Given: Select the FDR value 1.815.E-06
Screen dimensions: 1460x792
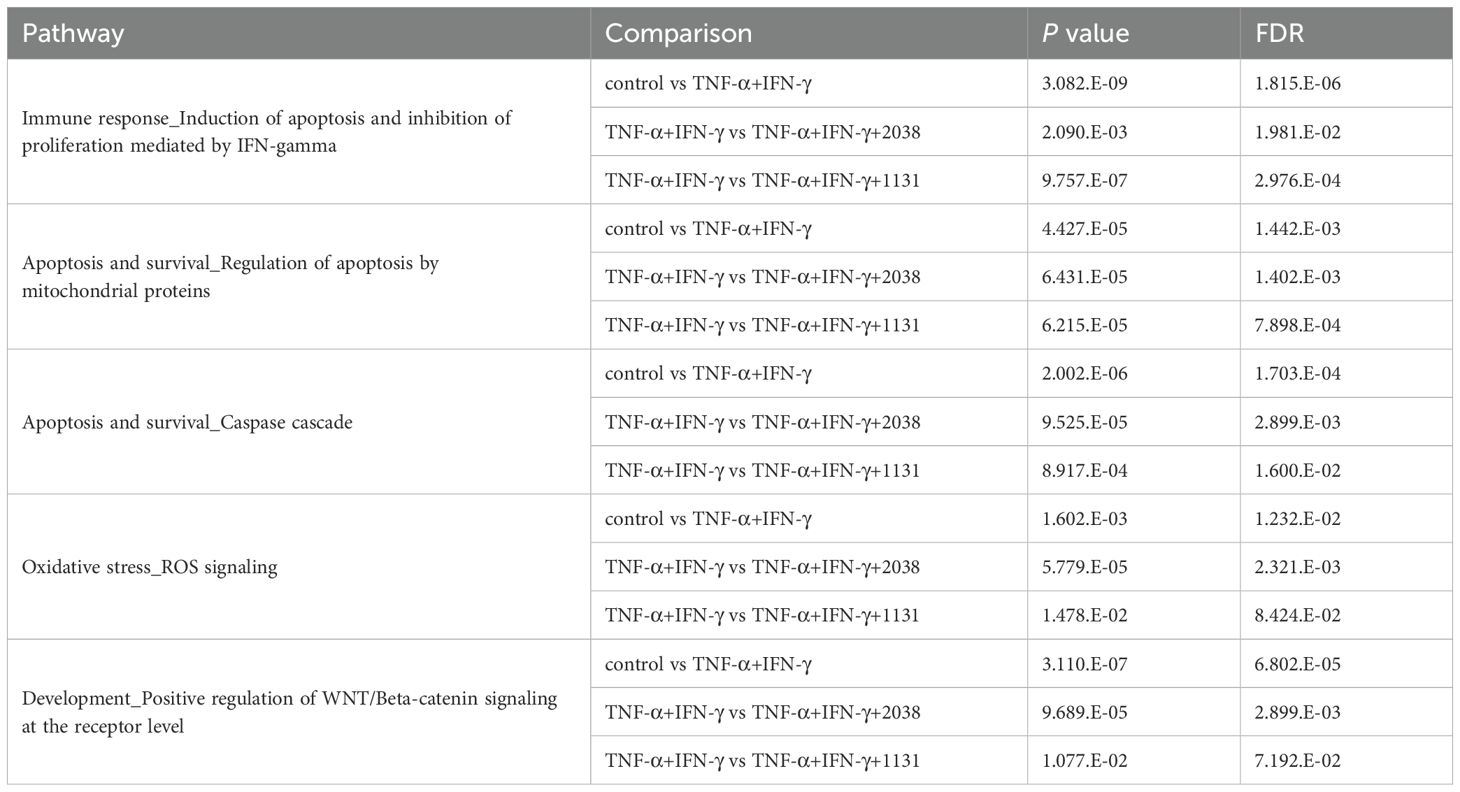Looking at the screenshot, I should tap(1298, 83).
